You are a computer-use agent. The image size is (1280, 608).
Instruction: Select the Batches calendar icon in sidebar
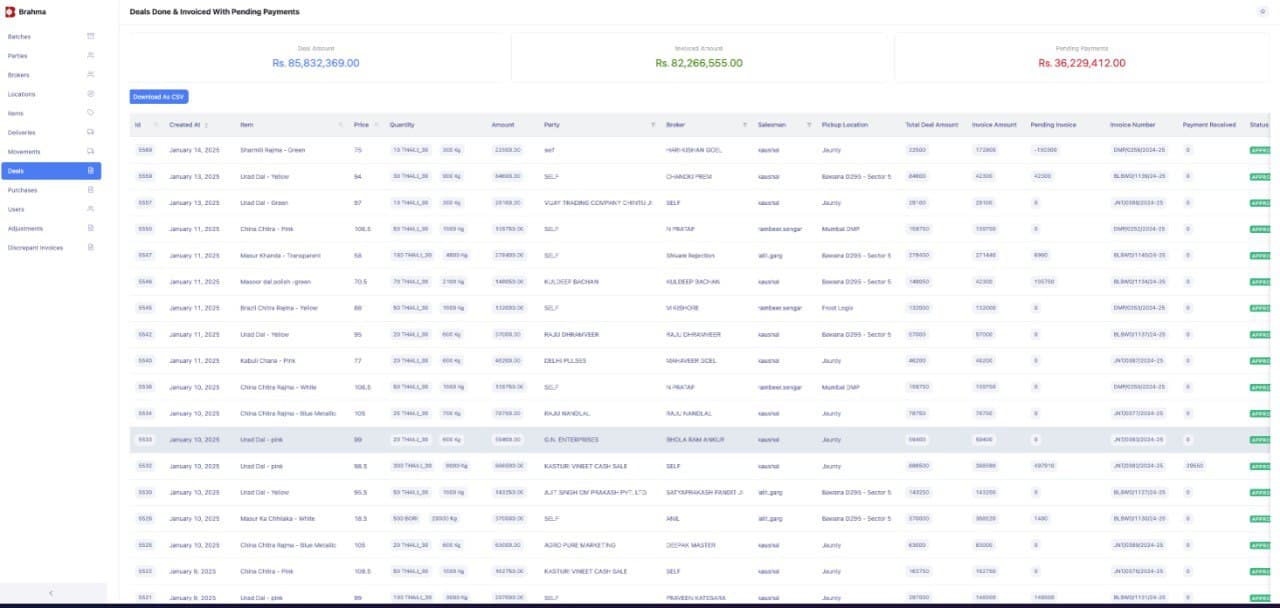[x=89, y=36]
